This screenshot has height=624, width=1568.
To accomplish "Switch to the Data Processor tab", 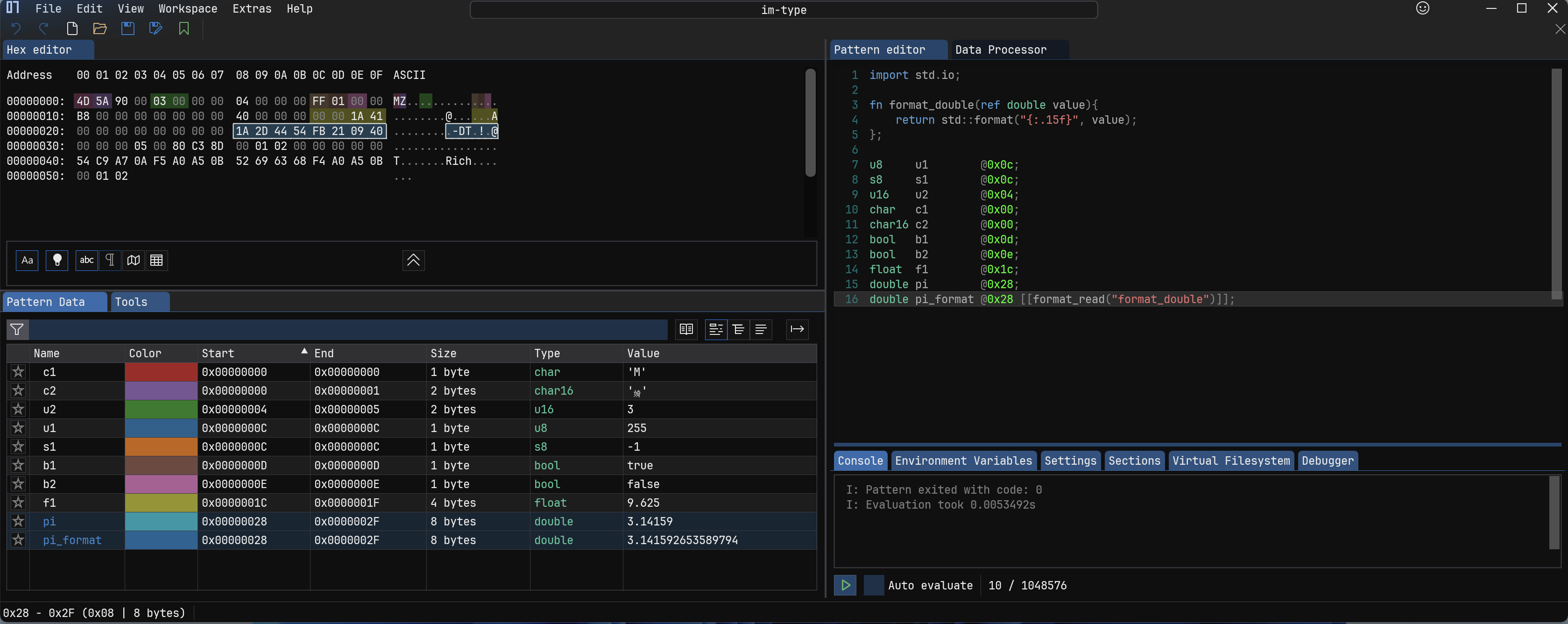I will [x=1000, y=50].
